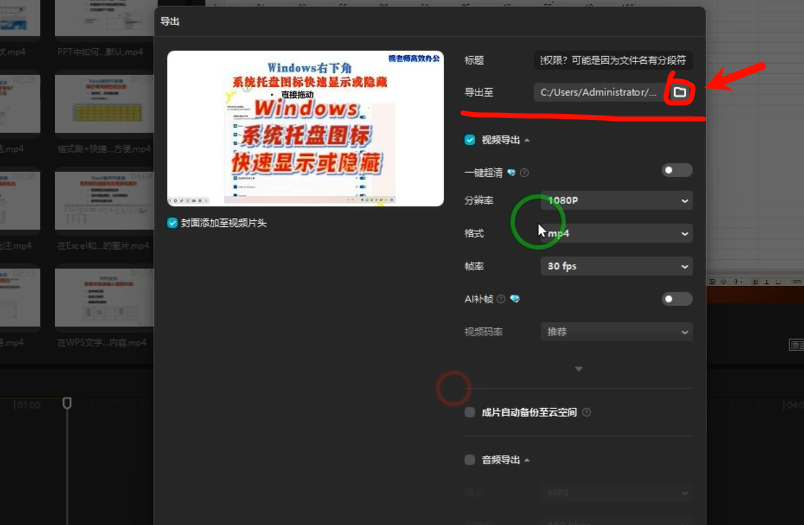804x525 pixels.
Task: Click the 导出 dialog title text
Action: click(x=170, y=22)
